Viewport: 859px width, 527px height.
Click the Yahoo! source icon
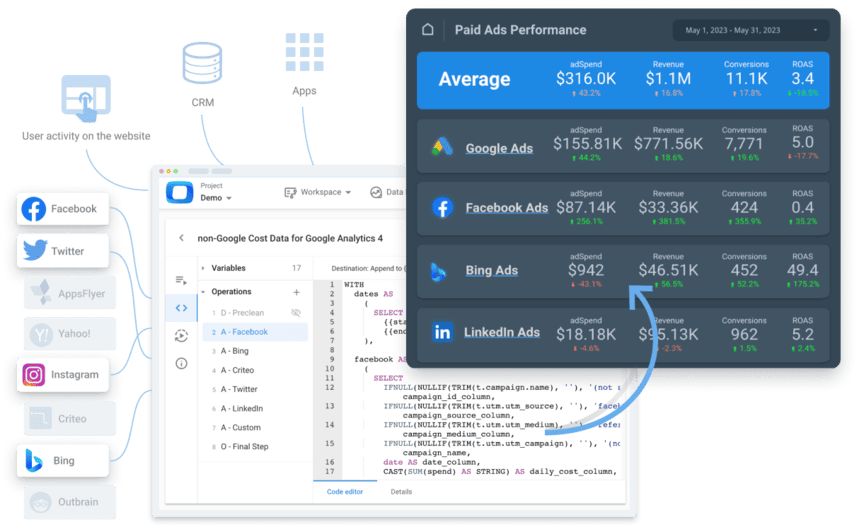pos(41,334)
